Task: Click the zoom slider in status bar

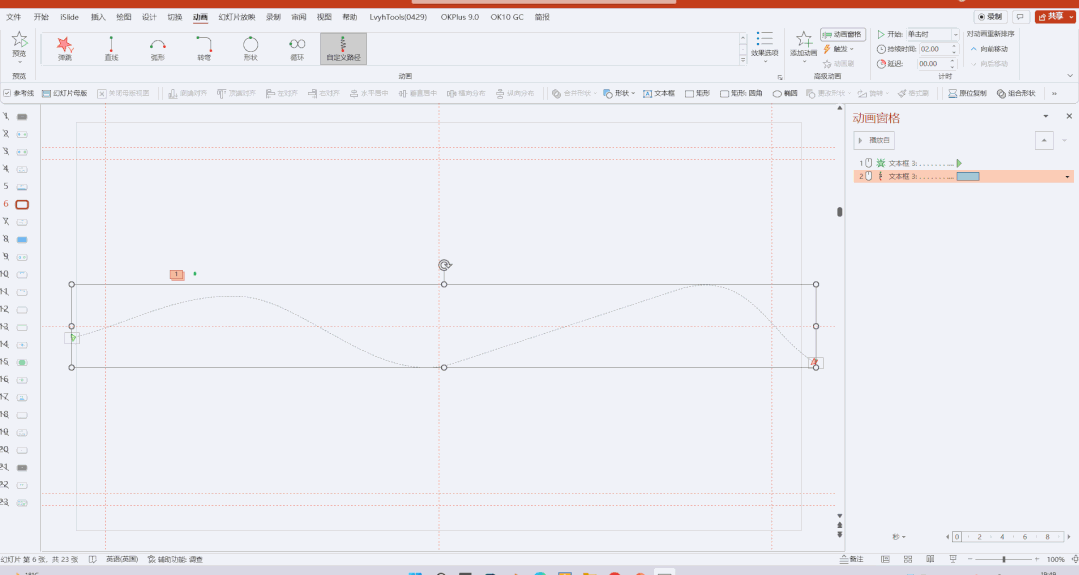Action: click(1004, 559)
